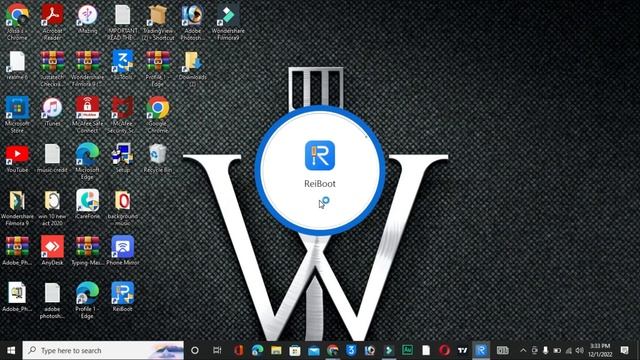
Task: Open the Profile 1 - Edge browser shortcut
Action: point(87,300)
